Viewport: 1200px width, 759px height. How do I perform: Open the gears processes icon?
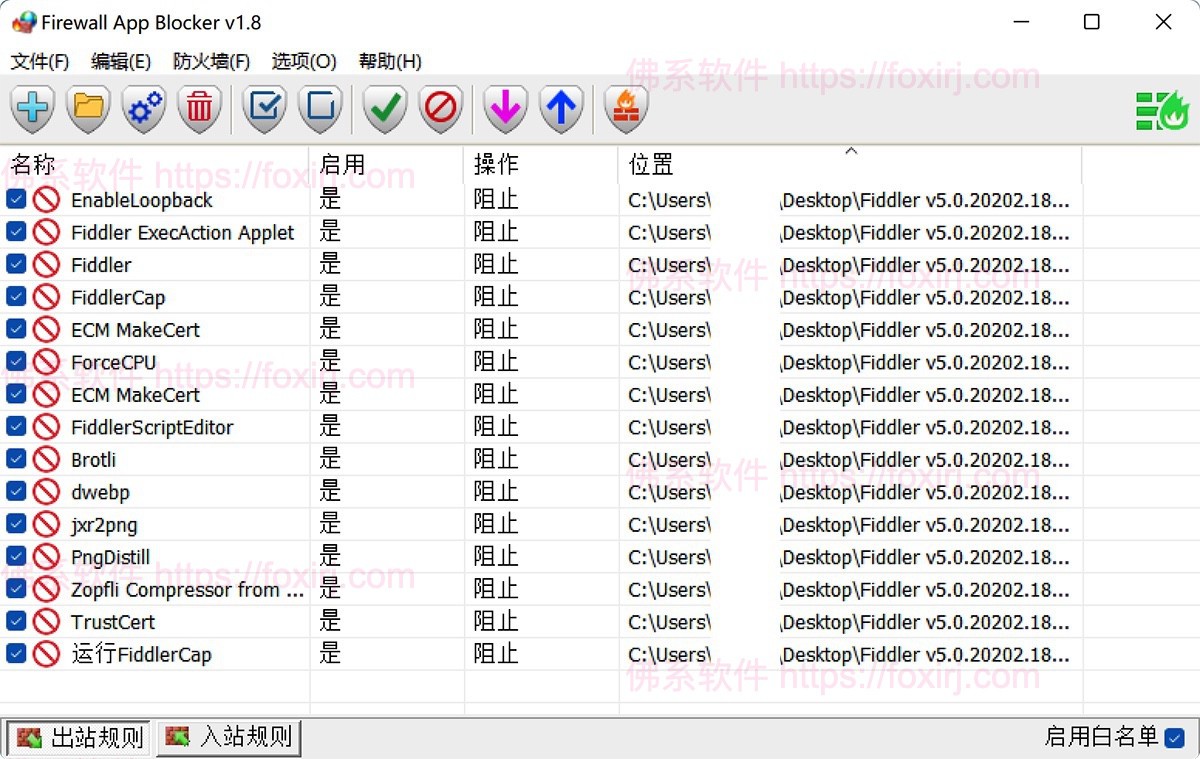pos(143,110)
